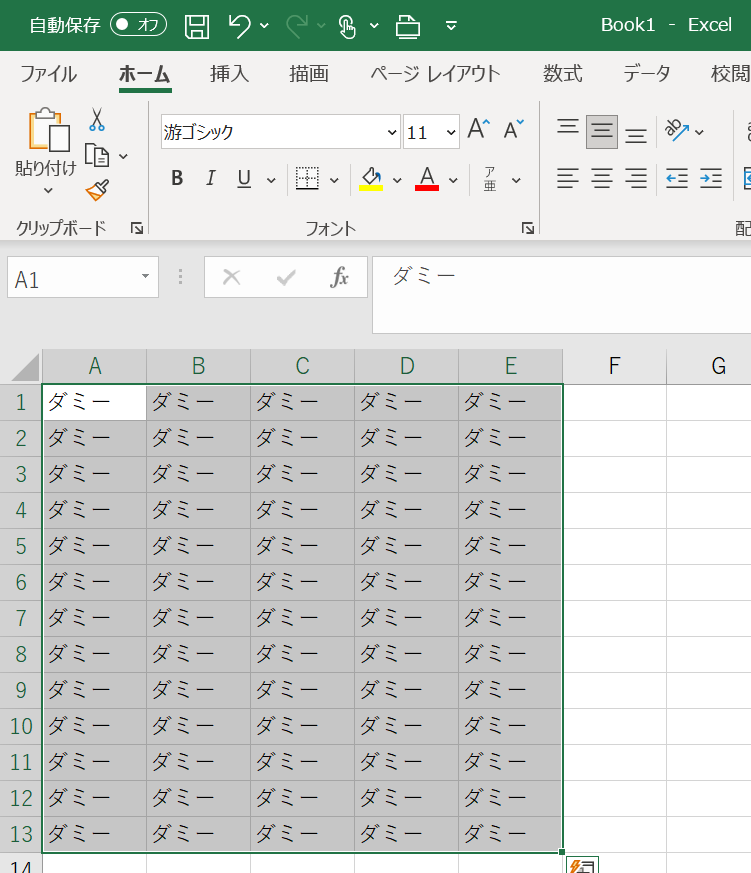The height and width of the screenshot is (873, 751).
Task: Select the Format Painter brush icon
Action: click(97, 190)
